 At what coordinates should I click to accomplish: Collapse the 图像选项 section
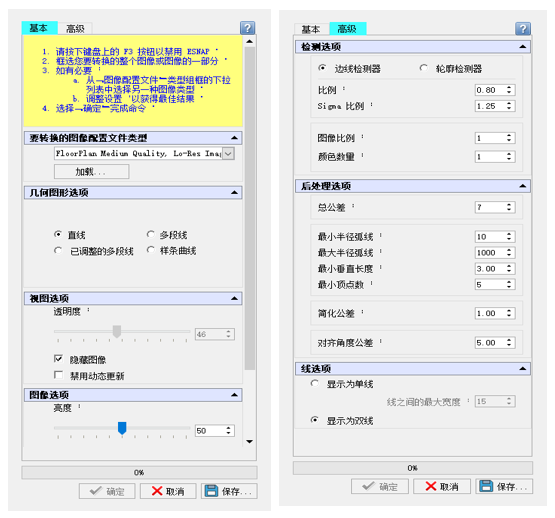[234, 395]
